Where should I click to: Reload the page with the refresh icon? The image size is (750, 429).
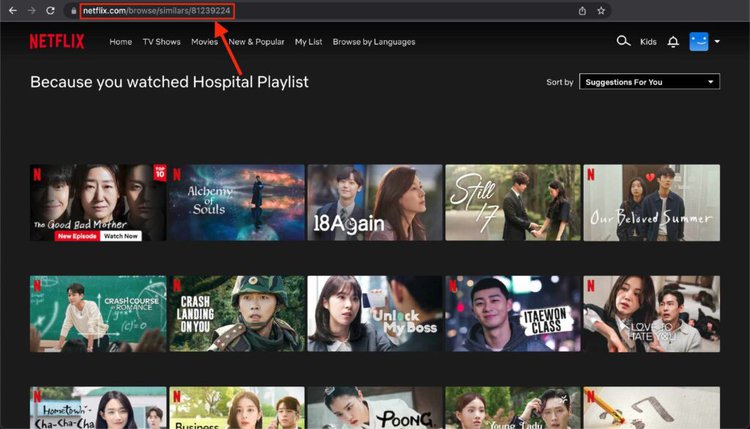pyautogui.click(x=50, y=11)
